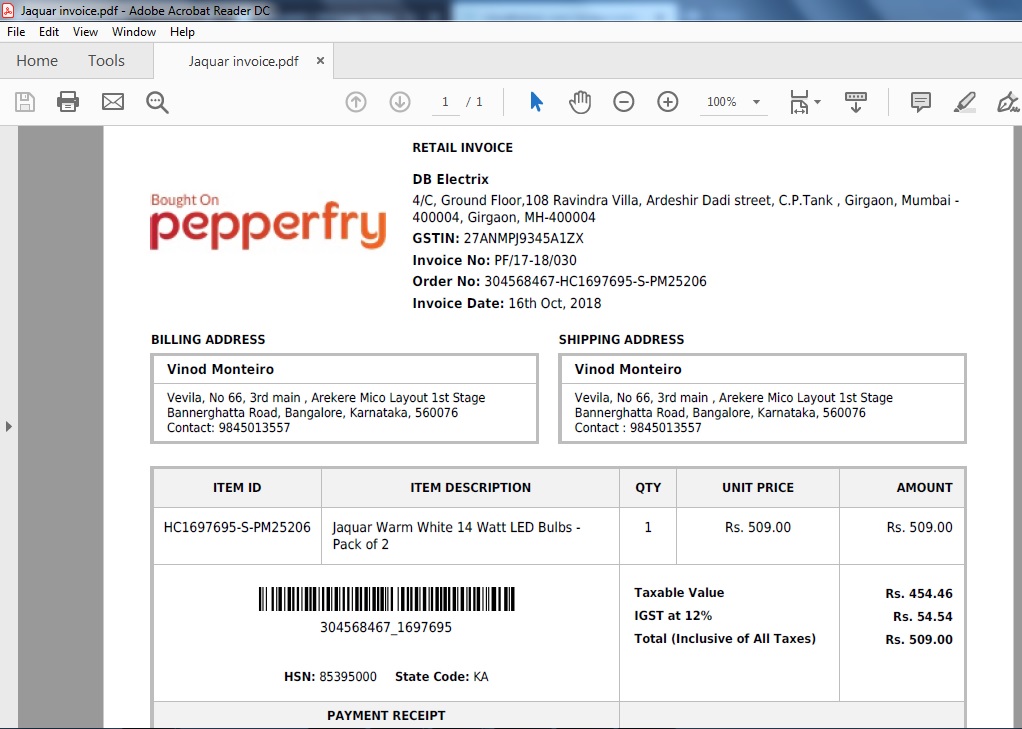Go to the next page arrow
The image size is (1022, 729).
[400, 102]
